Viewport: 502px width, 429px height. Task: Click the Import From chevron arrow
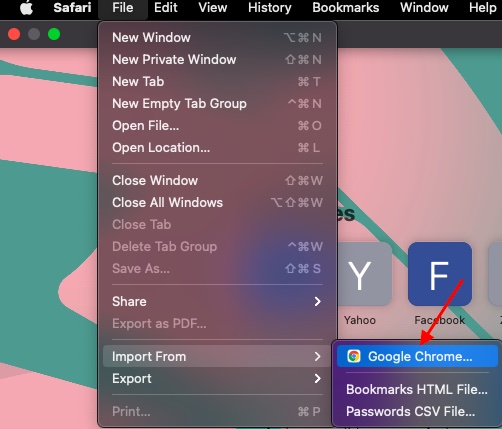pos(318,357)
